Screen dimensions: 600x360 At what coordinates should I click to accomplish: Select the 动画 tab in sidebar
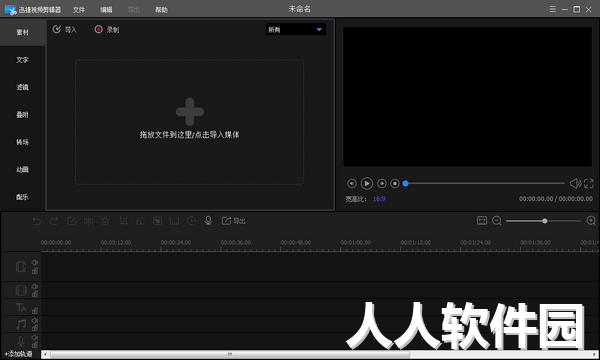[x=23, y=169]
